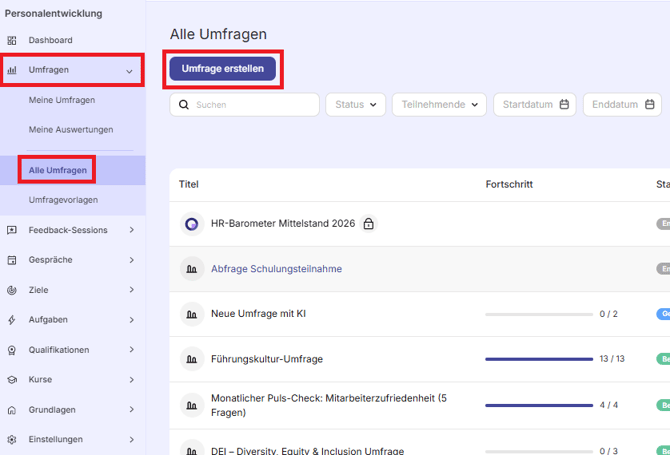This screenshot has height=455, width=670.
Task: Click progress bar of Führungskultur-Umfrage
Action: (539, 359)
